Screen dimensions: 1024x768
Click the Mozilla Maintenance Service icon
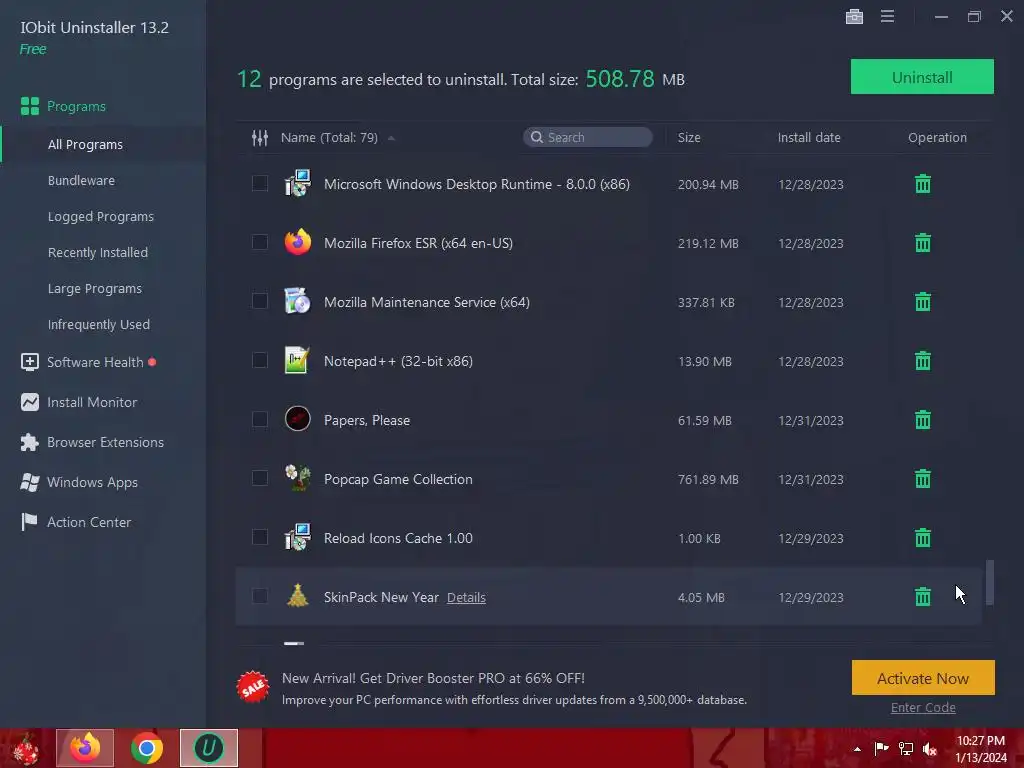tap(297, 301)
